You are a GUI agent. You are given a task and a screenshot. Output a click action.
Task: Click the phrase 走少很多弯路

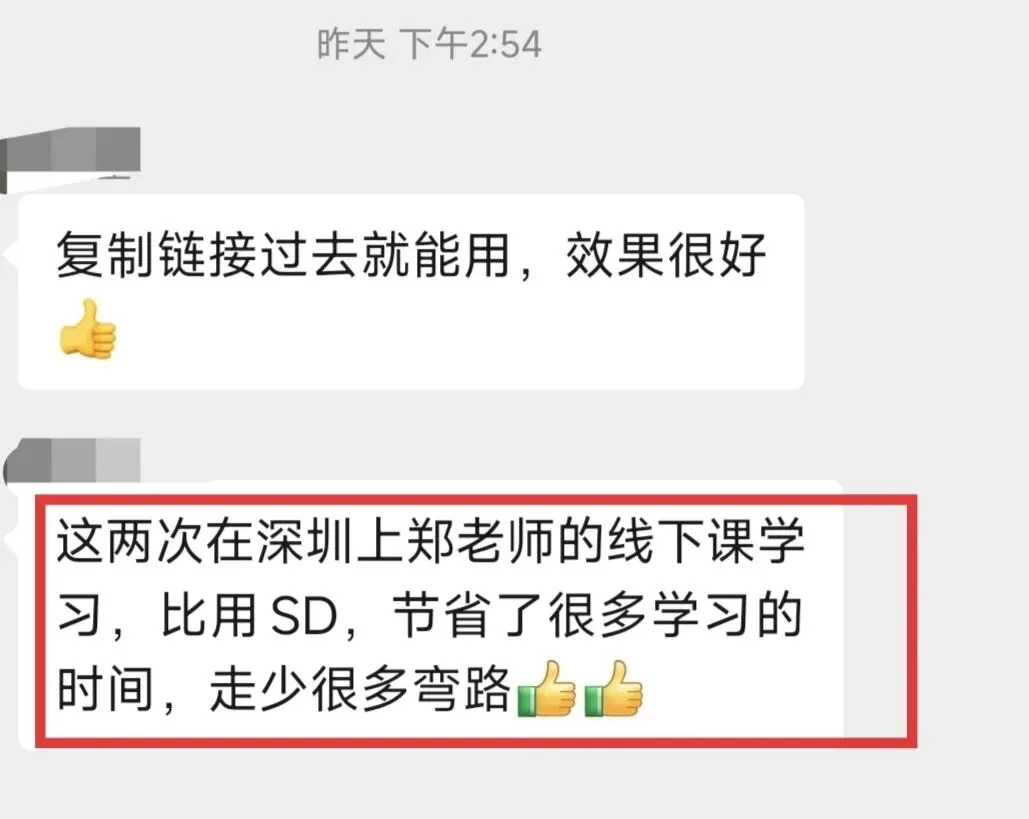pos(360,689)
